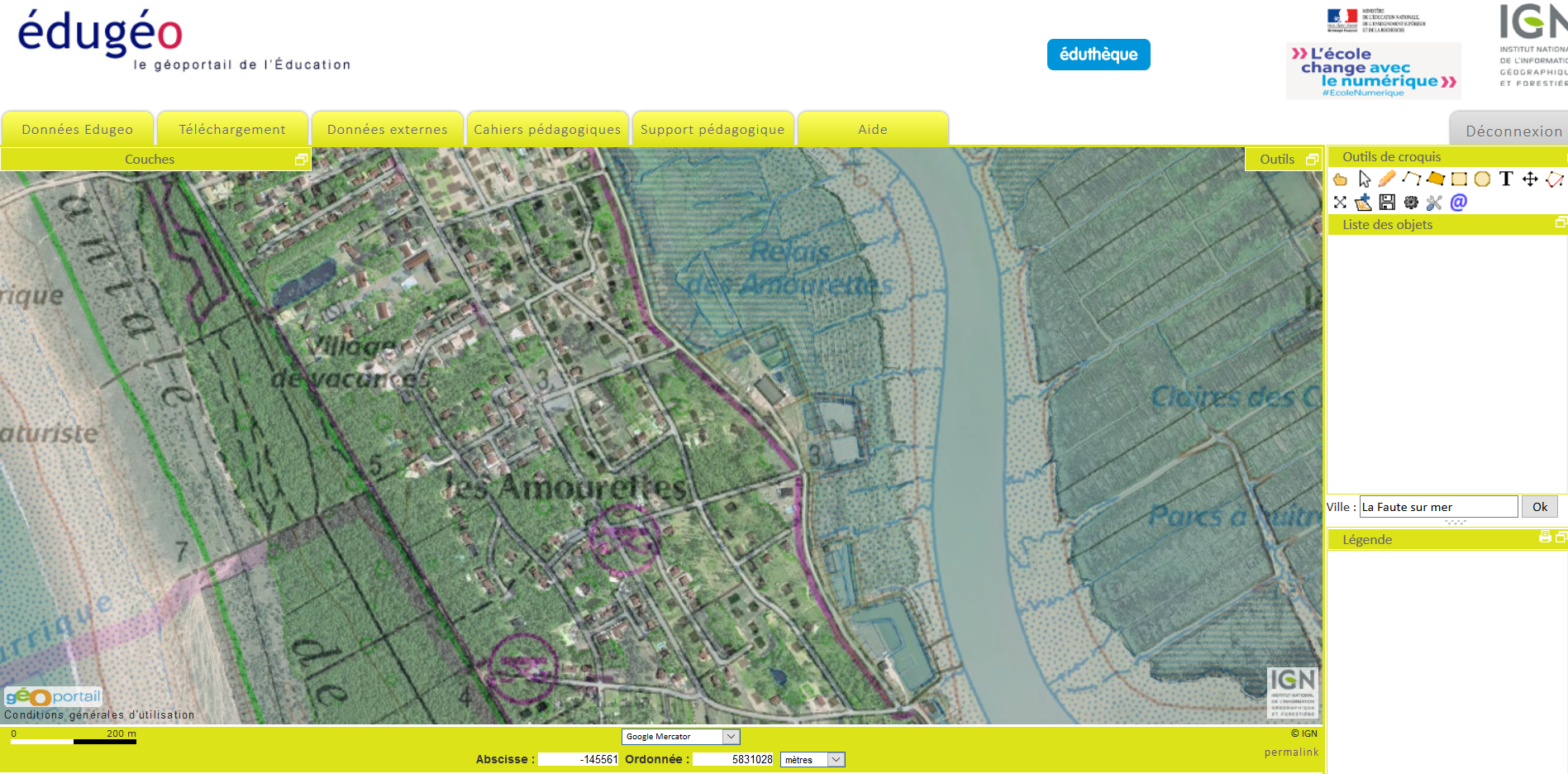Select the polyline drawing tool
The height and width of the screenshot is (774, 1568).
[x=1411, y=179]
